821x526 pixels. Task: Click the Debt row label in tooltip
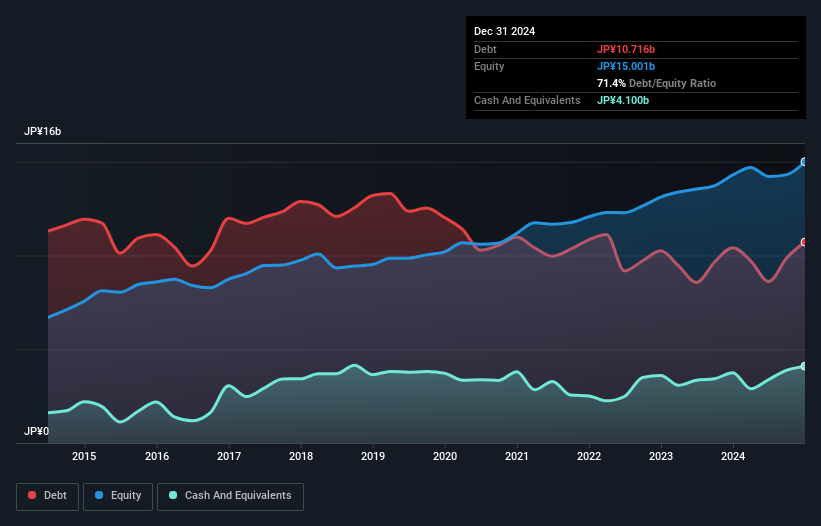pos(485,49)
